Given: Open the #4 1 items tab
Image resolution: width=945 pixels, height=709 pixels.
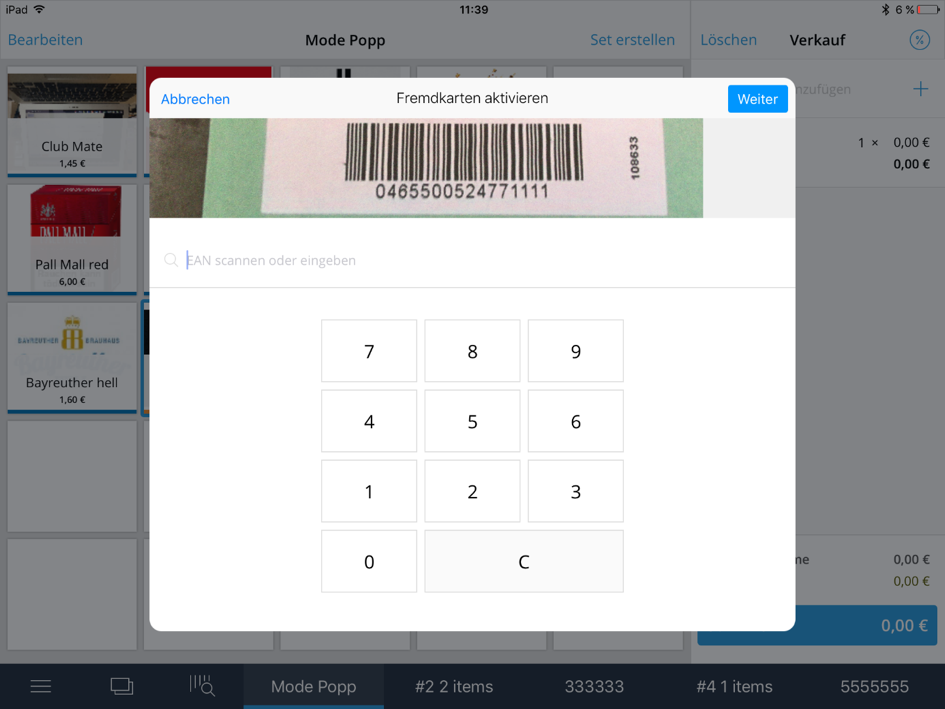Looking at the screenshot, I should (734, 686).
